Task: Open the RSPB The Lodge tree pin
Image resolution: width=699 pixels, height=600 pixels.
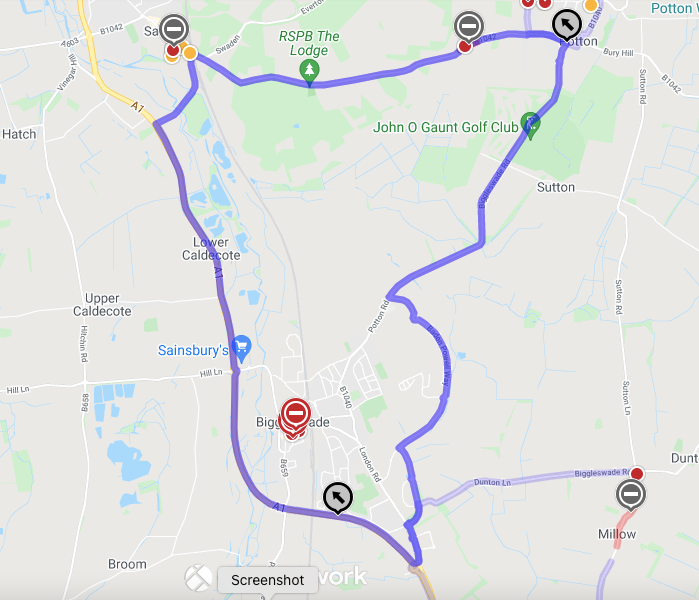Action: pyautogui.click(x=309, y=73)
